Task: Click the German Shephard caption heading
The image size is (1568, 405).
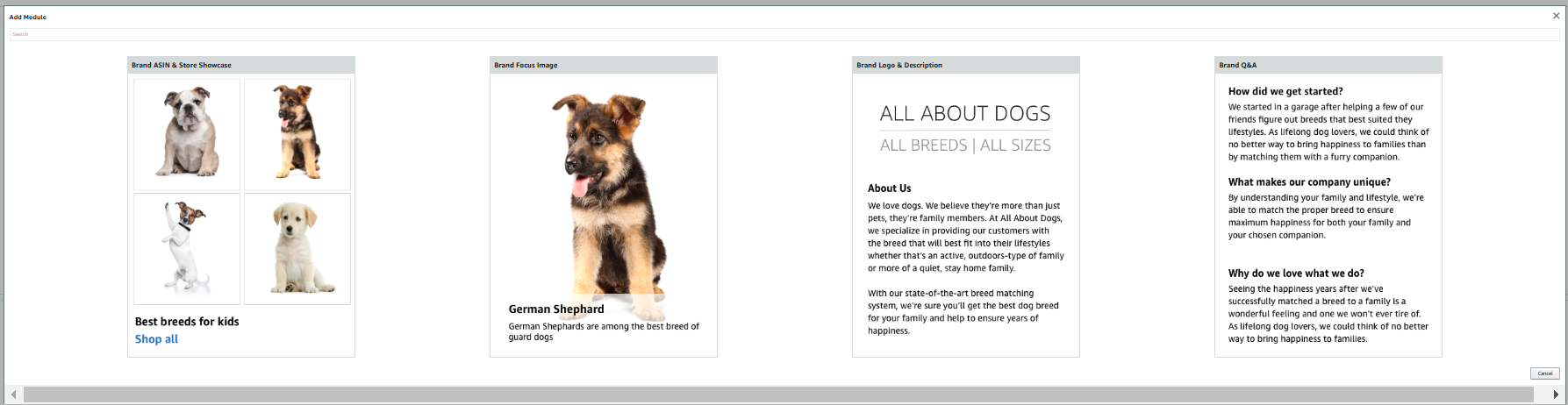Action: (x=556, y=309)
